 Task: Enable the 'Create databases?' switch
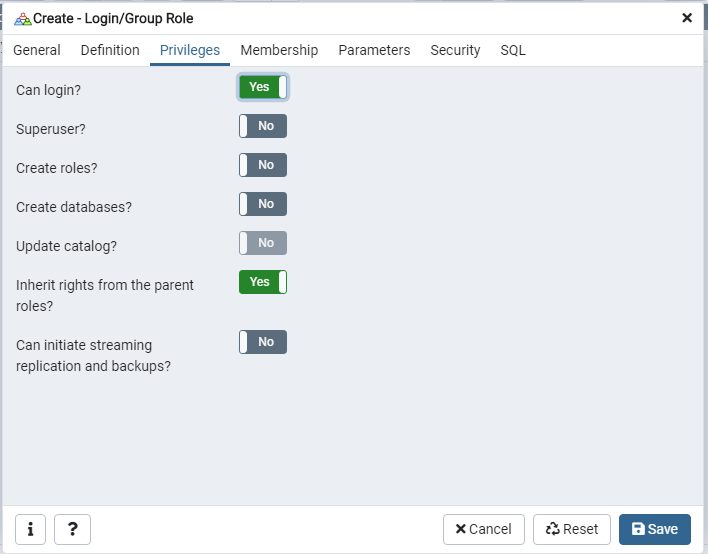tap(263, 204)
